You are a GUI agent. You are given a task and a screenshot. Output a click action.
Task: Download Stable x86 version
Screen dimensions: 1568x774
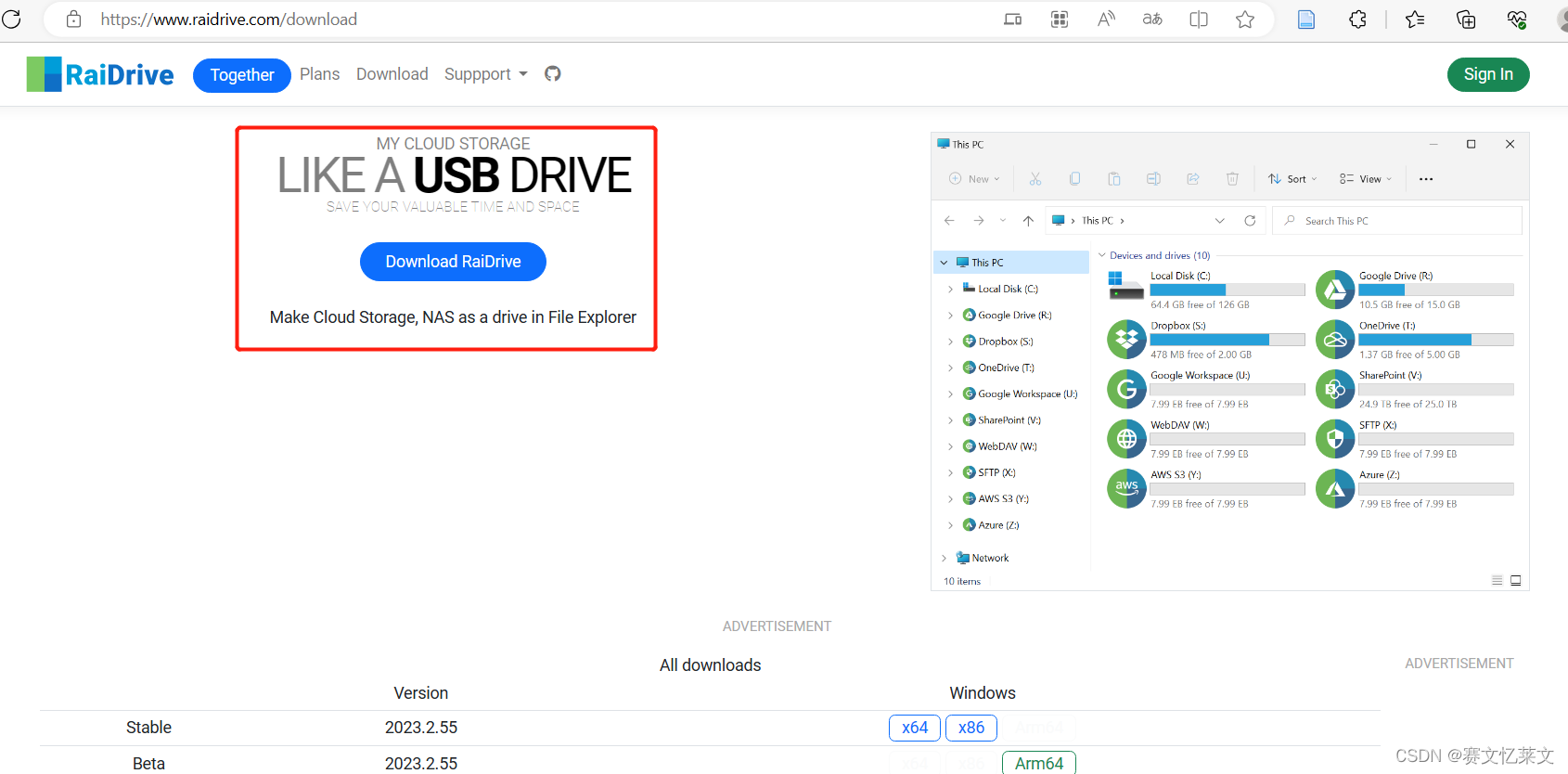pos(971,728)
